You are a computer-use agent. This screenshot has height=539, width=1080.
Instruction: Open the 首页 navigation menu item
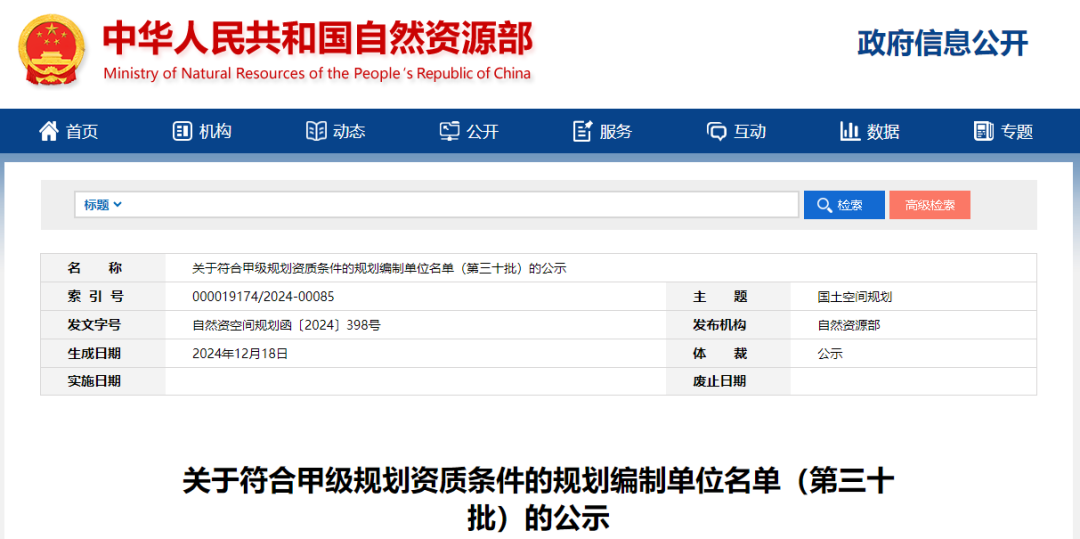coord(82,131)
